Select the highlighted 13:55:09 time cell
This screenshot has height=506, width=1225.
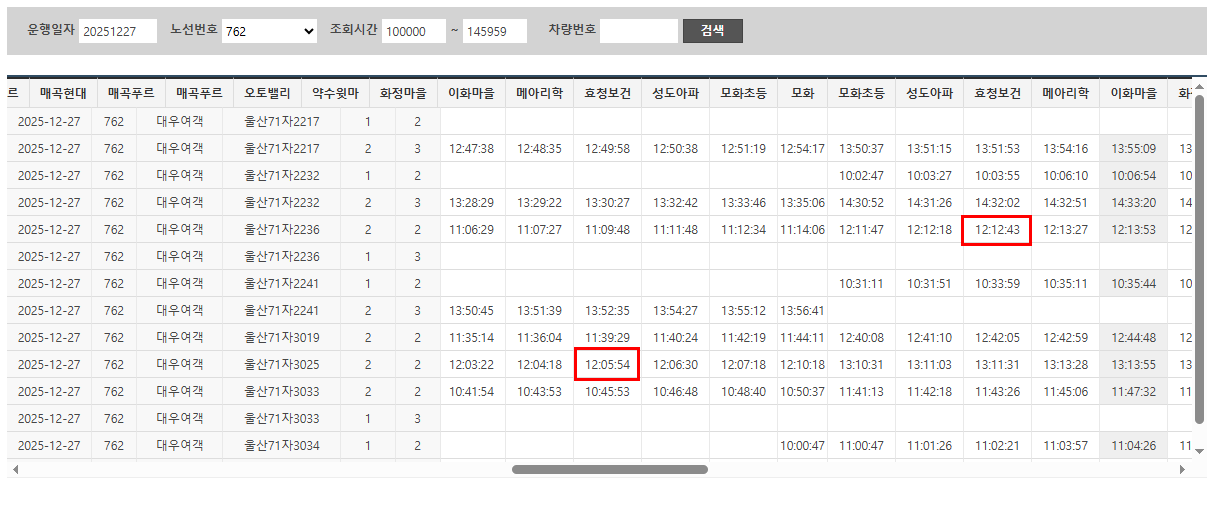(1133, 149)
